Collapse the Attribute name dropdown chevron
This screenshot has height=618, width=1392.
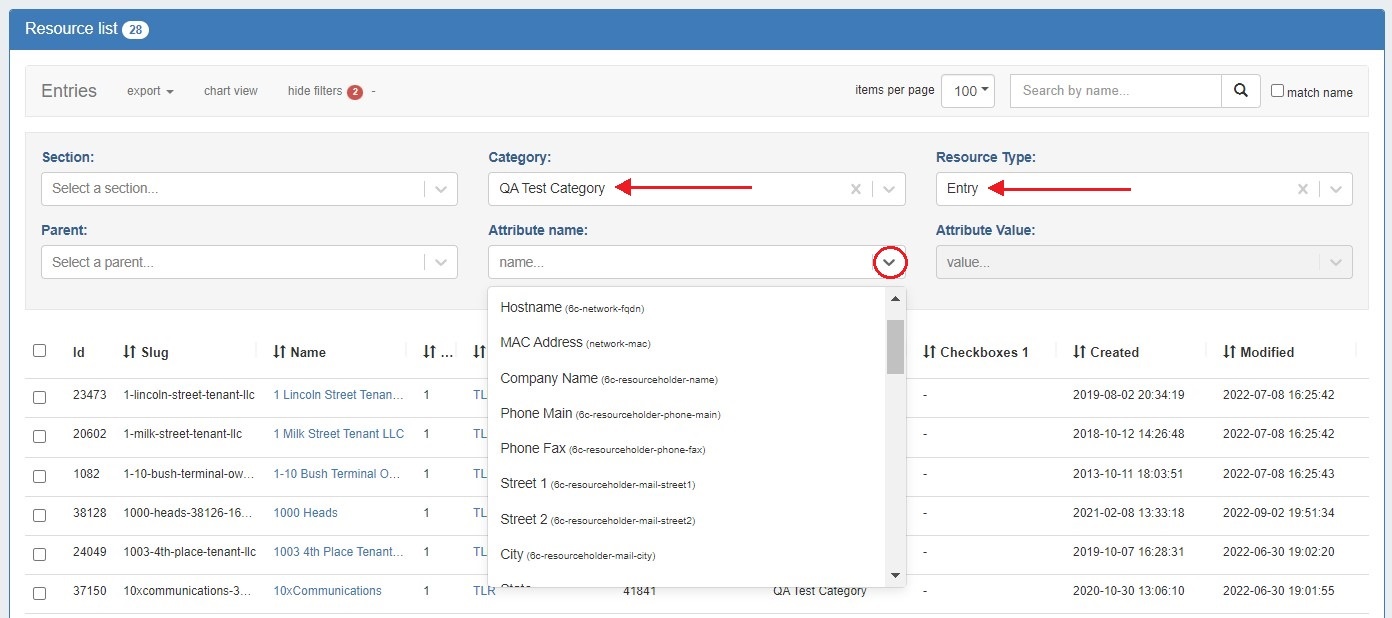pos(889,263)
